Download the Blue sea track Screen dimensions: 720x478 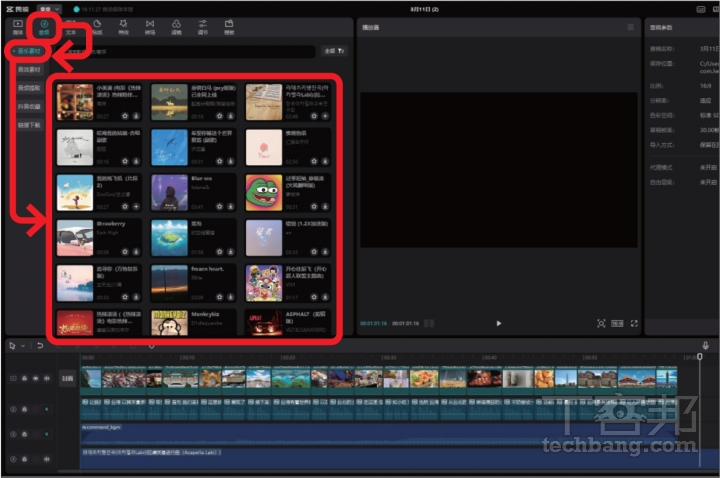[x=231, y=207]
